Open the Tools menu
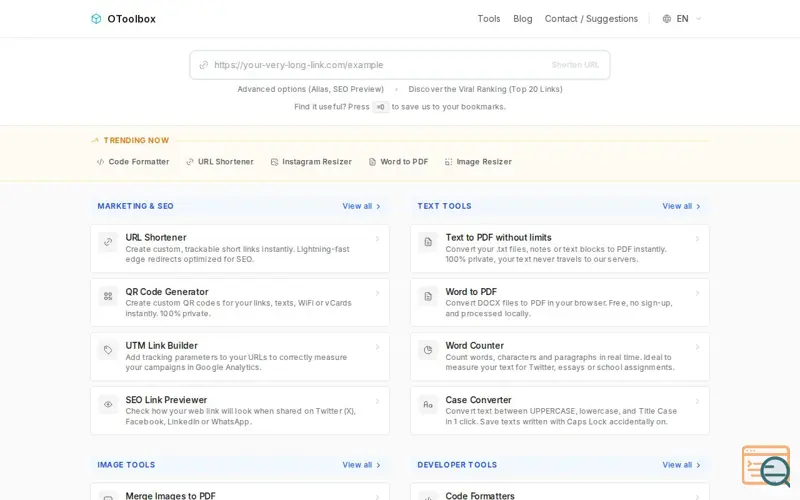800x500 pixels. (x=489, y=19)
